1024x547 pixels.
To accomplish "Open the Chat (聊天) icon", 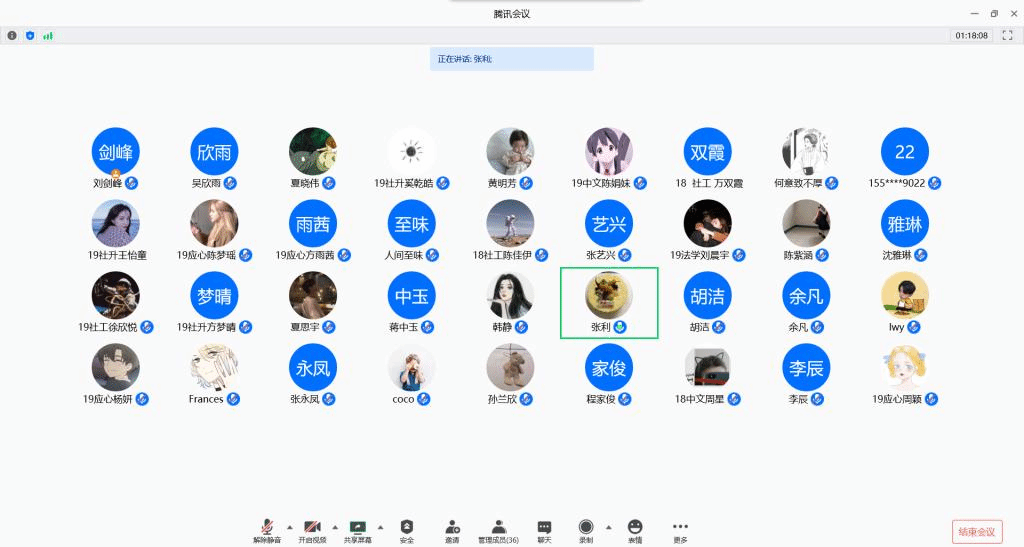I will [544, 529].
